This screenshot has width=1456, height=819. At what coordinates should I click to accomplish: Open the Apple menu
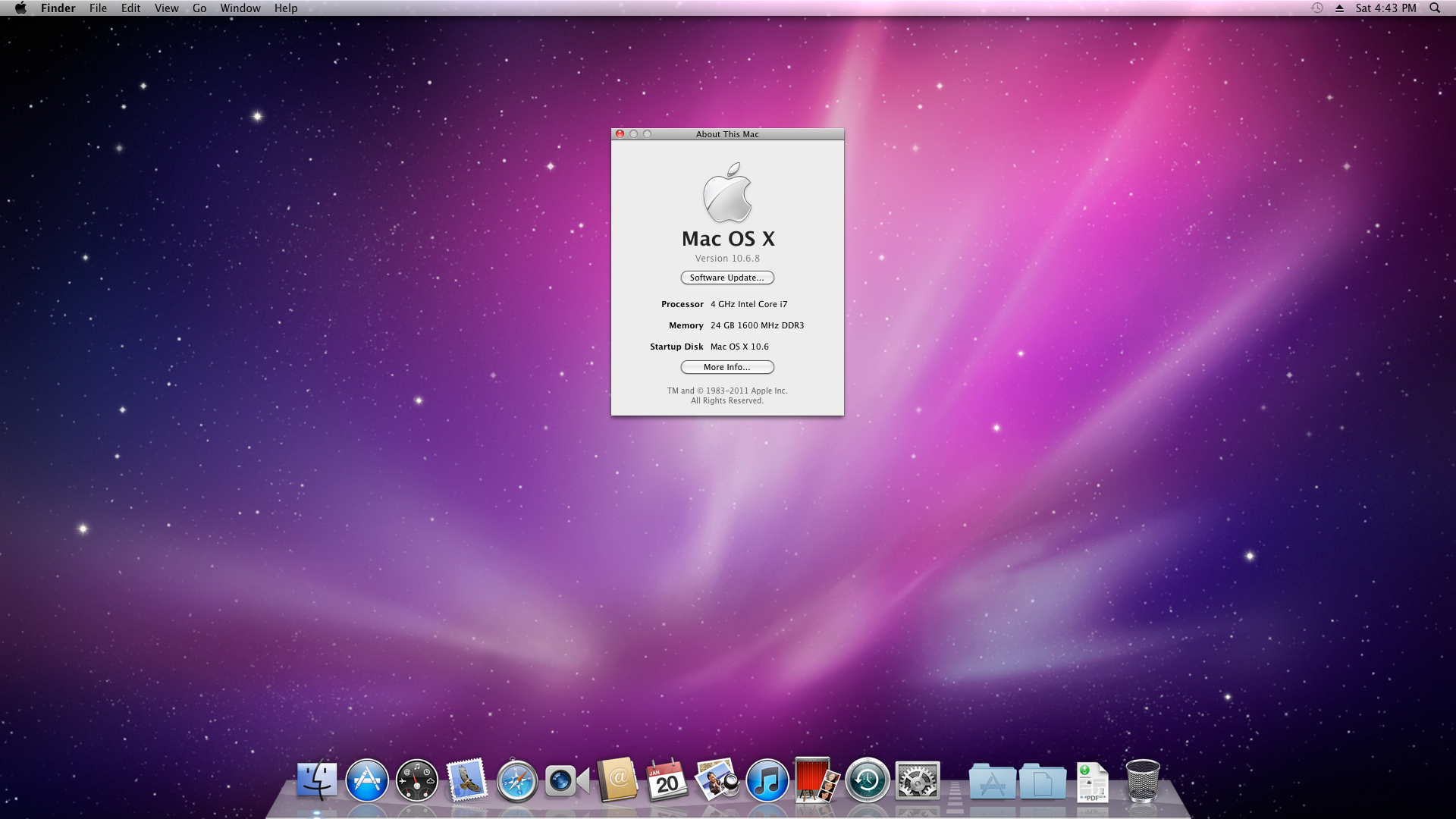point(20,8)
